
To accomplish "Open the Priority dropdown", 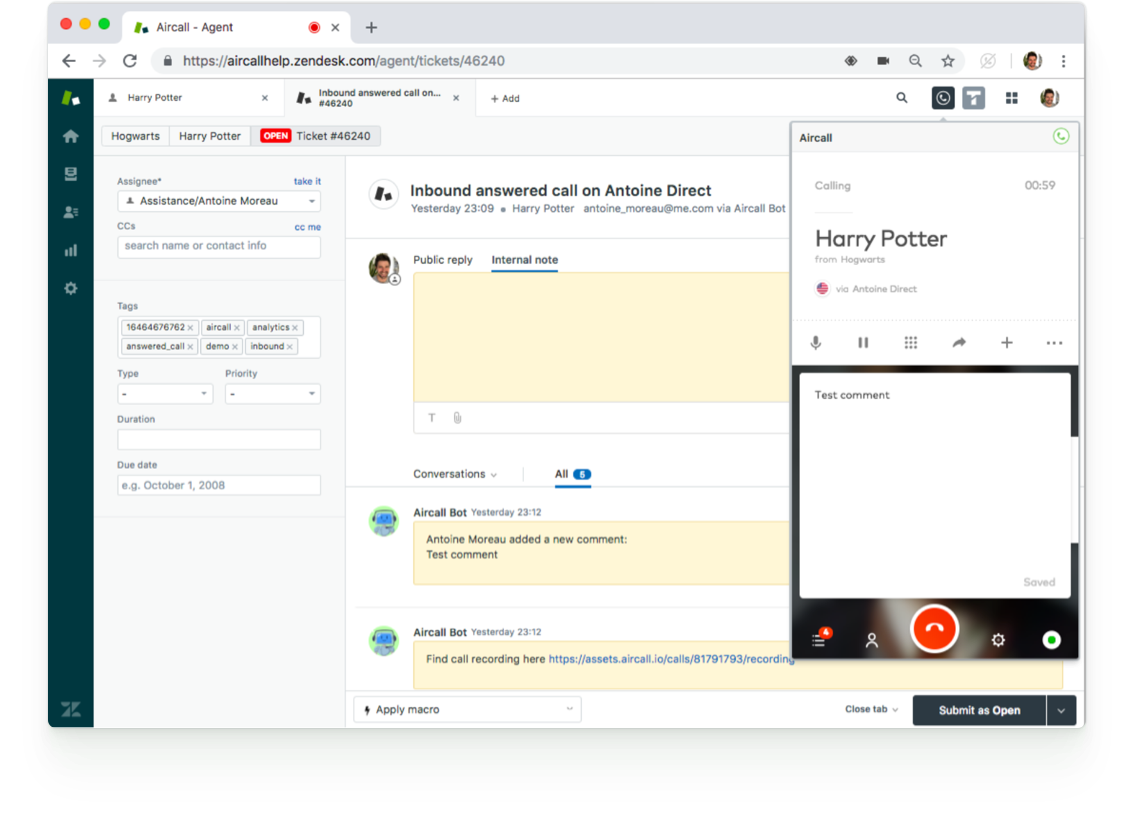I will point(272,394).
